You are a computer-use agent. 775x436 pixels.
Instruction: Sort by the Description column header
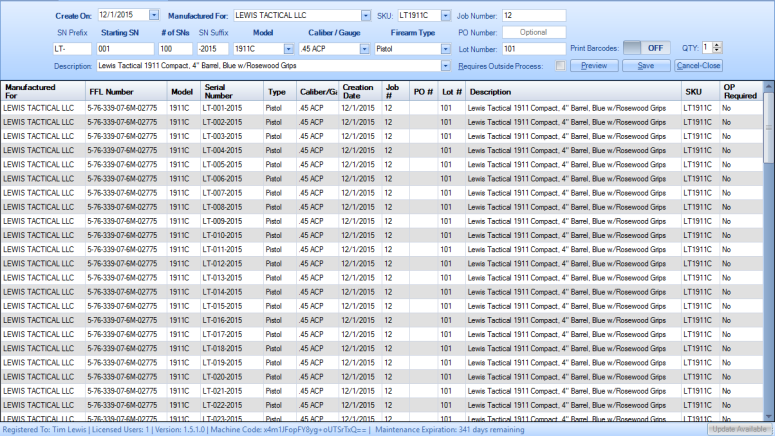coord(573,91)
